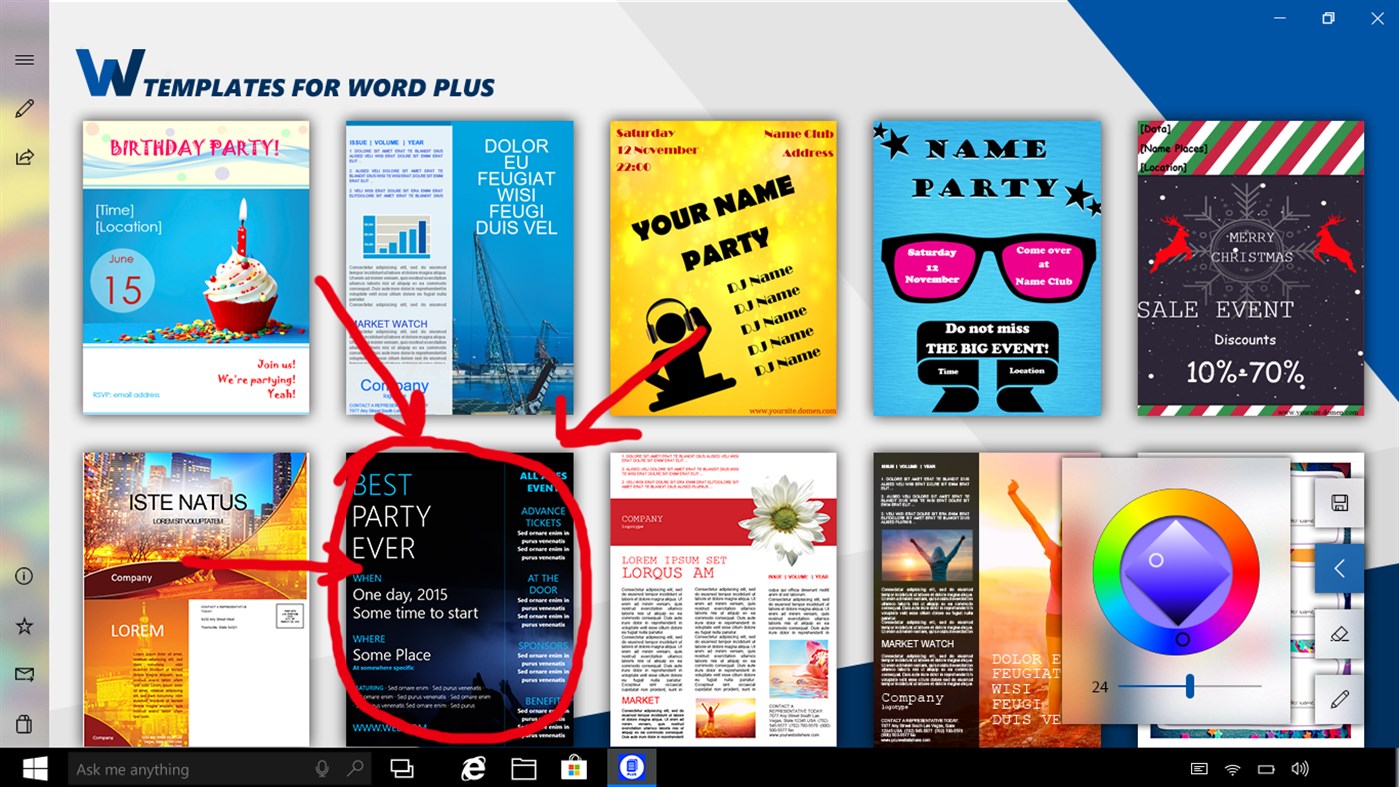Toggle the hamburger menu open
Viewport: 1399px width, 787px height.
tap(24, 59)
